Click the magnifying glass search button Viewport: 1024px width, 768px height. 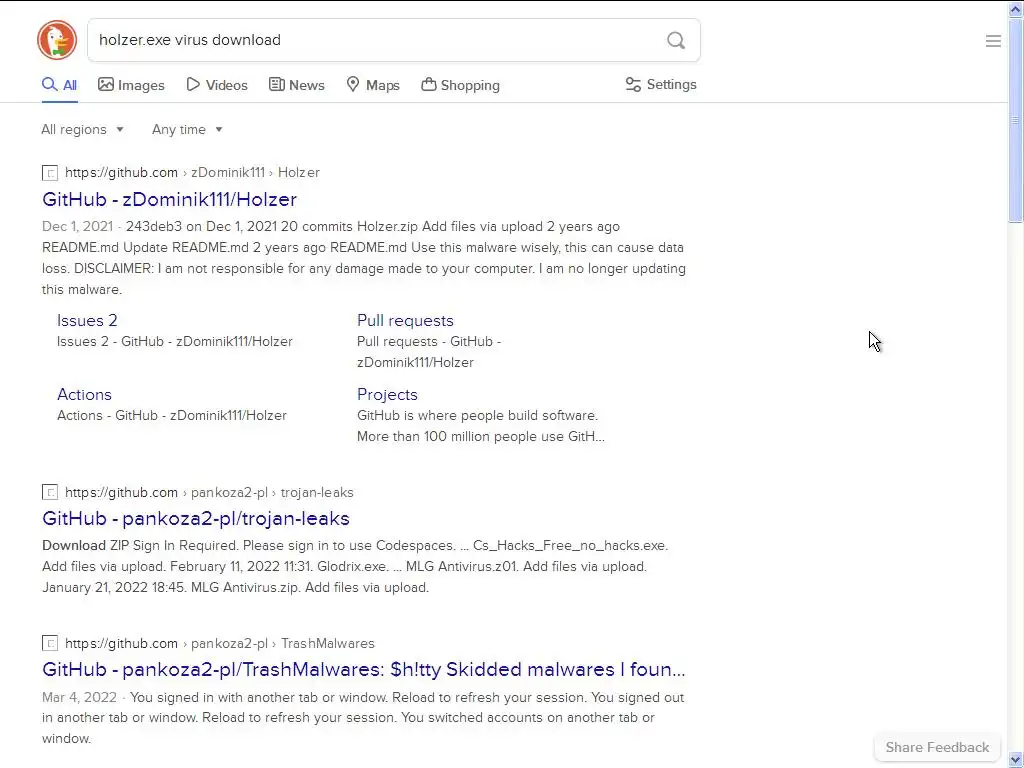676,40
